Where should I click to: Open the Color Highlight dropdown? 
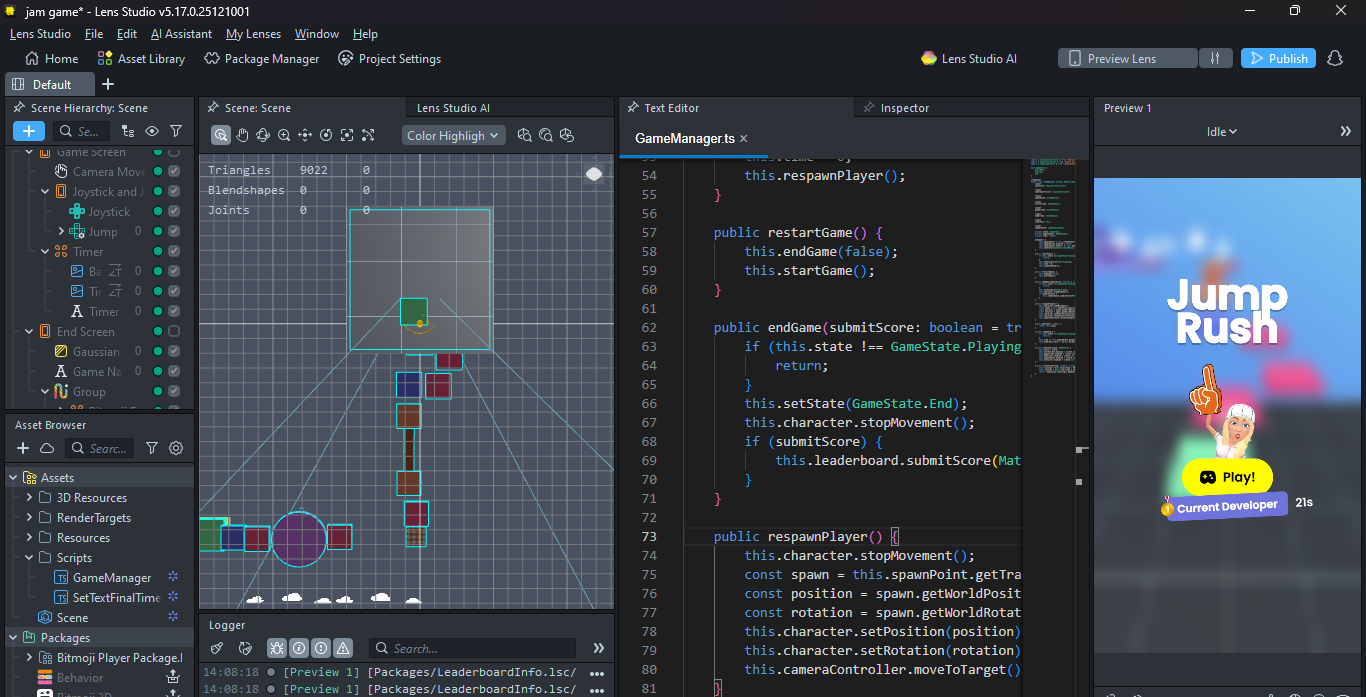(454, 135)
